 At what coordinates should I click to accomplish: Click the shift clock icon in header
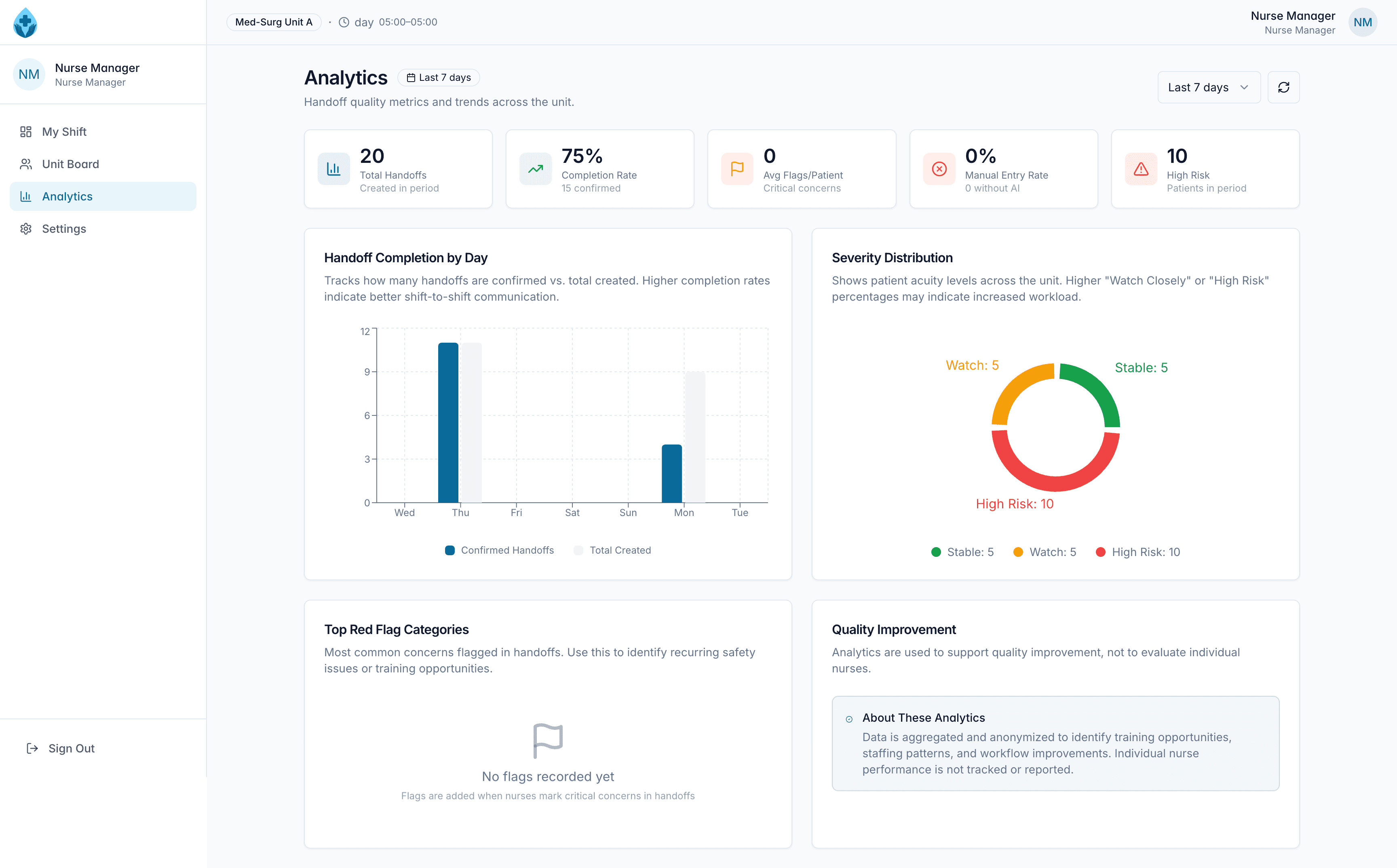click(344, 22)
